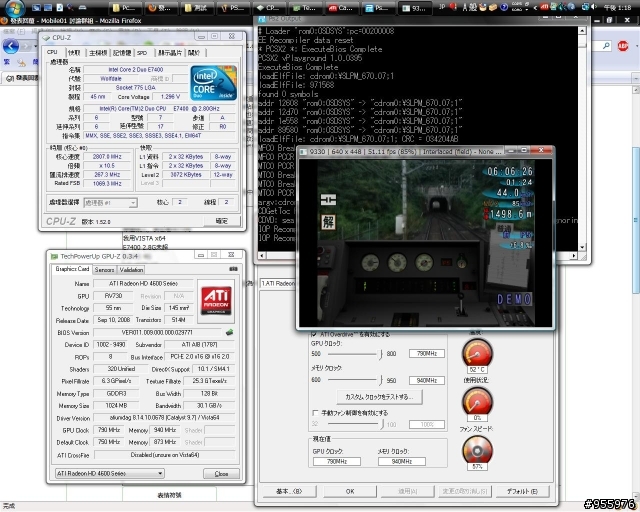Click the 790MHz GPU clock input field
The width and height of the screenshot is (640, 512).
point(427,354)
